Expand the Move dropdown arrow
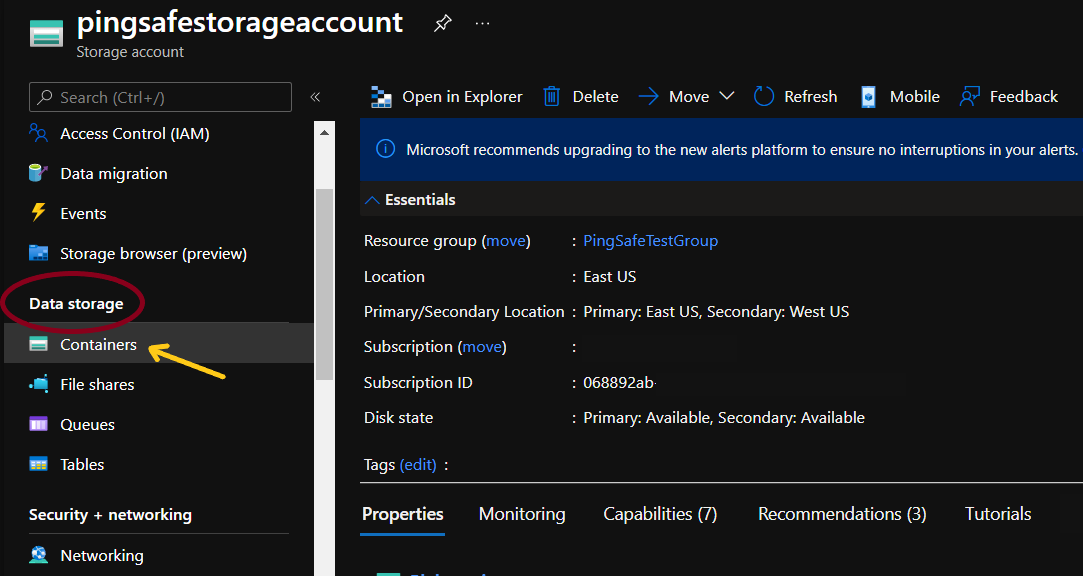This screenshot has height=576, width=1083. coord(727,97)
